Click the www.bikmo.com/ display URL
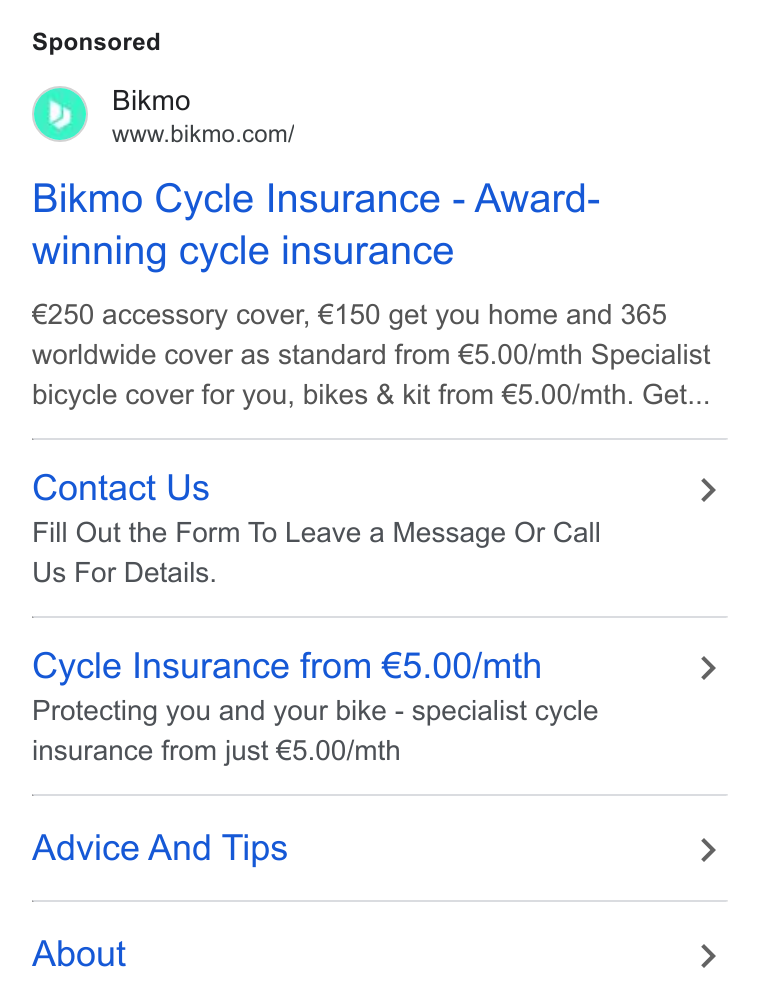 pyautogui.click(x=203, y=134)
